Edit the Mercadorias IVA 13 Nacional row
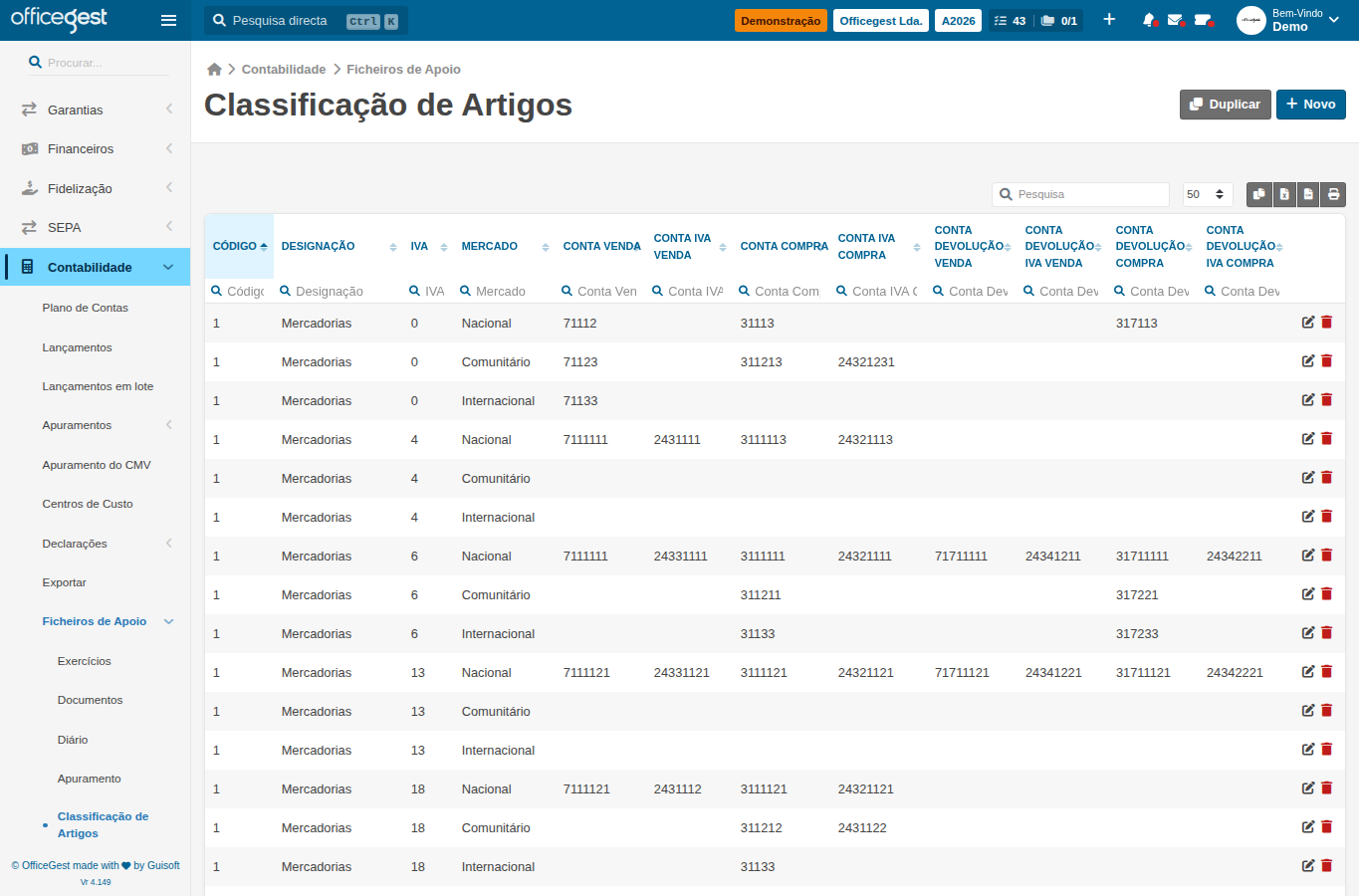Viewport: 1359px width, 896px height. [1308, 671]
